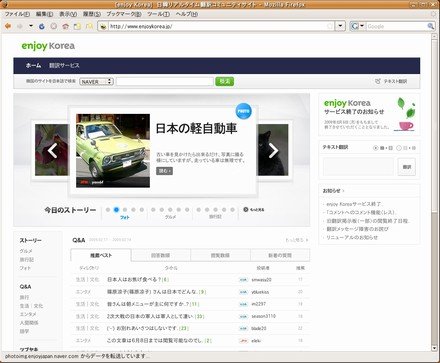
Task: Select the first story dot in the グルメ group
Action: [153, 210]
